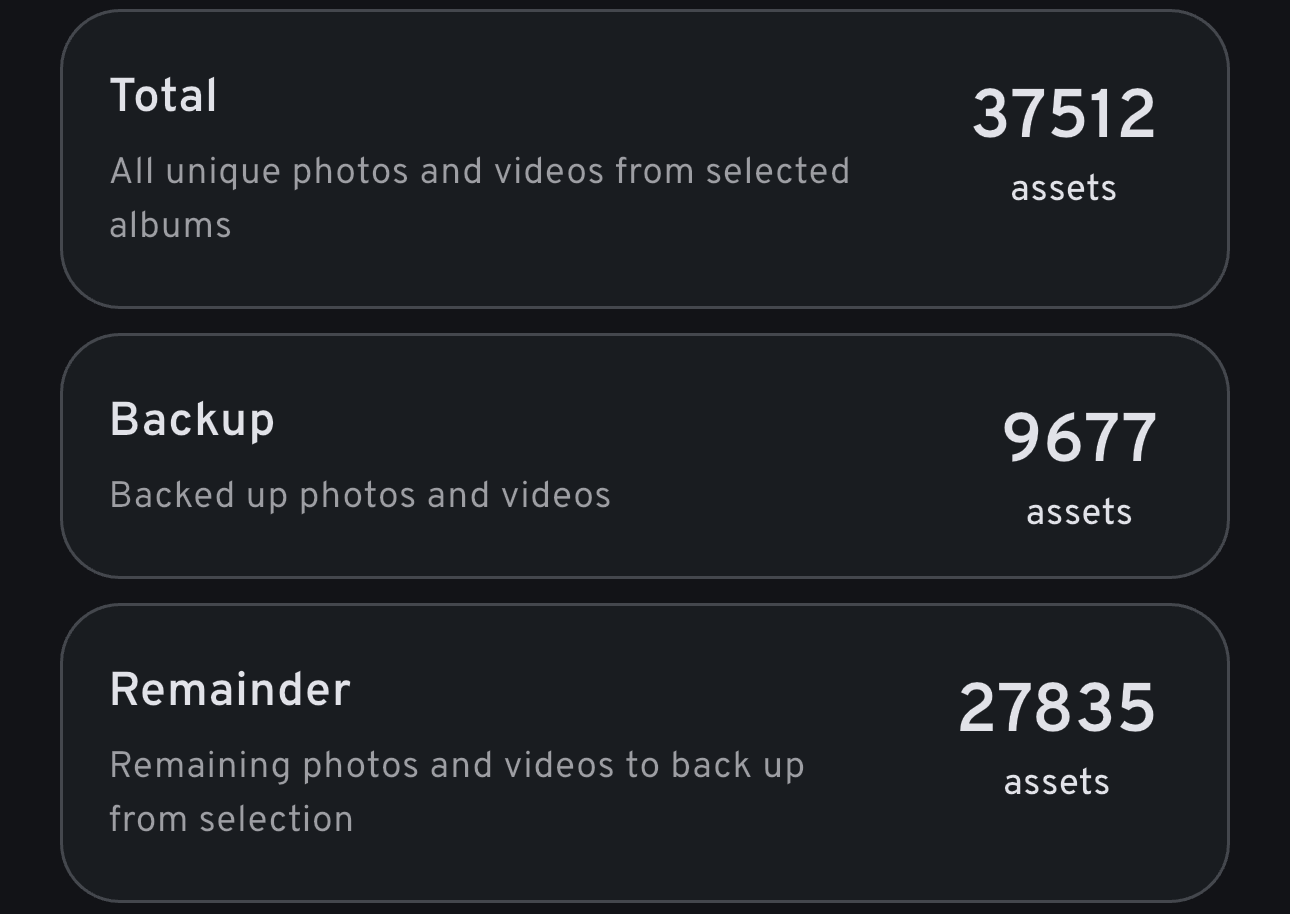Select the 37512 total count
This screenshot has width=1290, height=914.
tap(1063, 114)
